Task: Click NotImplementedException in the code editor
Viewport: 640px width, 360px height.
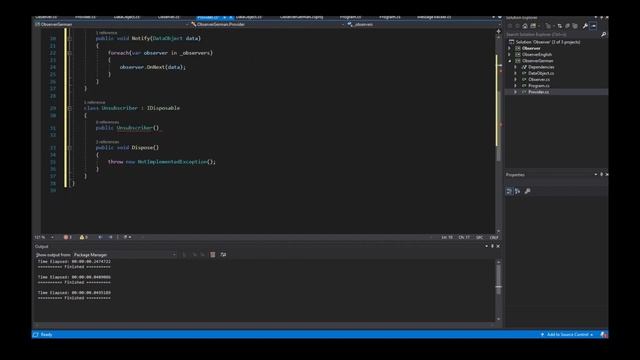Action: 172,162
